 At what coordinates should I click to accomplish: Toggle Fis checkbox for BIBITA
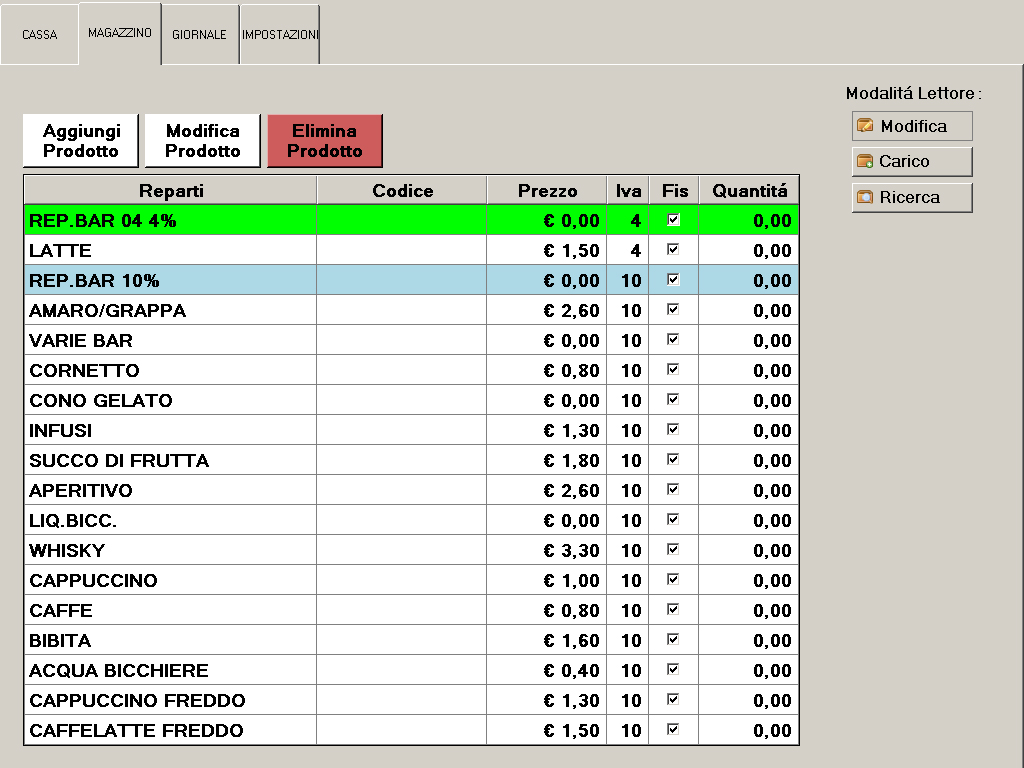pos(673,640)
